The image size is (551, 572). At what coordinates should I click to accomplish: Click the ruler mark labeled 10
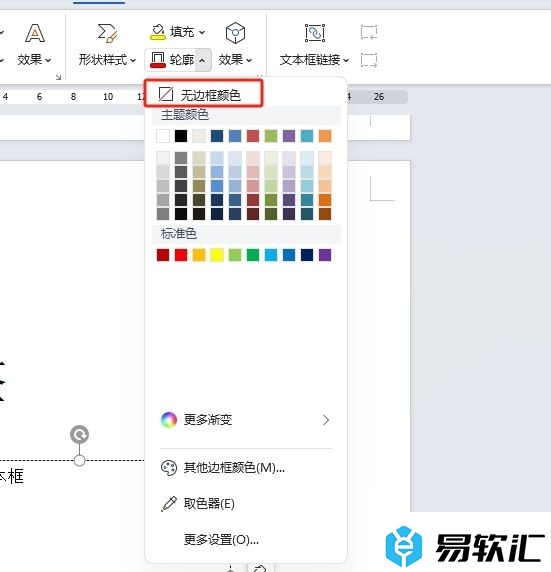pos(108,97)
